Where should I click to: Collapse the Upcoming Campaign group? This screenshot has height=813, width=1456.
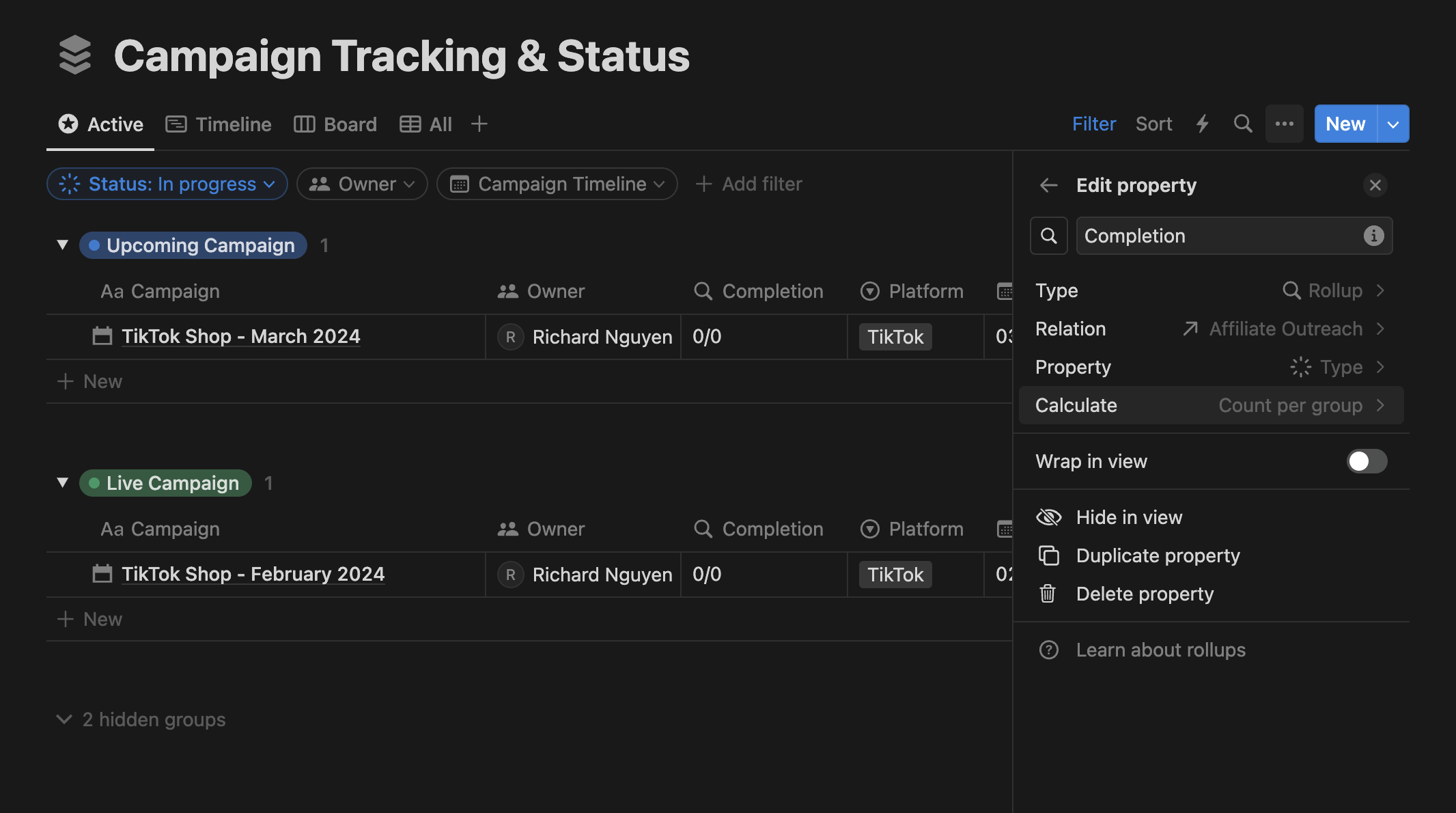coord(62,245)
